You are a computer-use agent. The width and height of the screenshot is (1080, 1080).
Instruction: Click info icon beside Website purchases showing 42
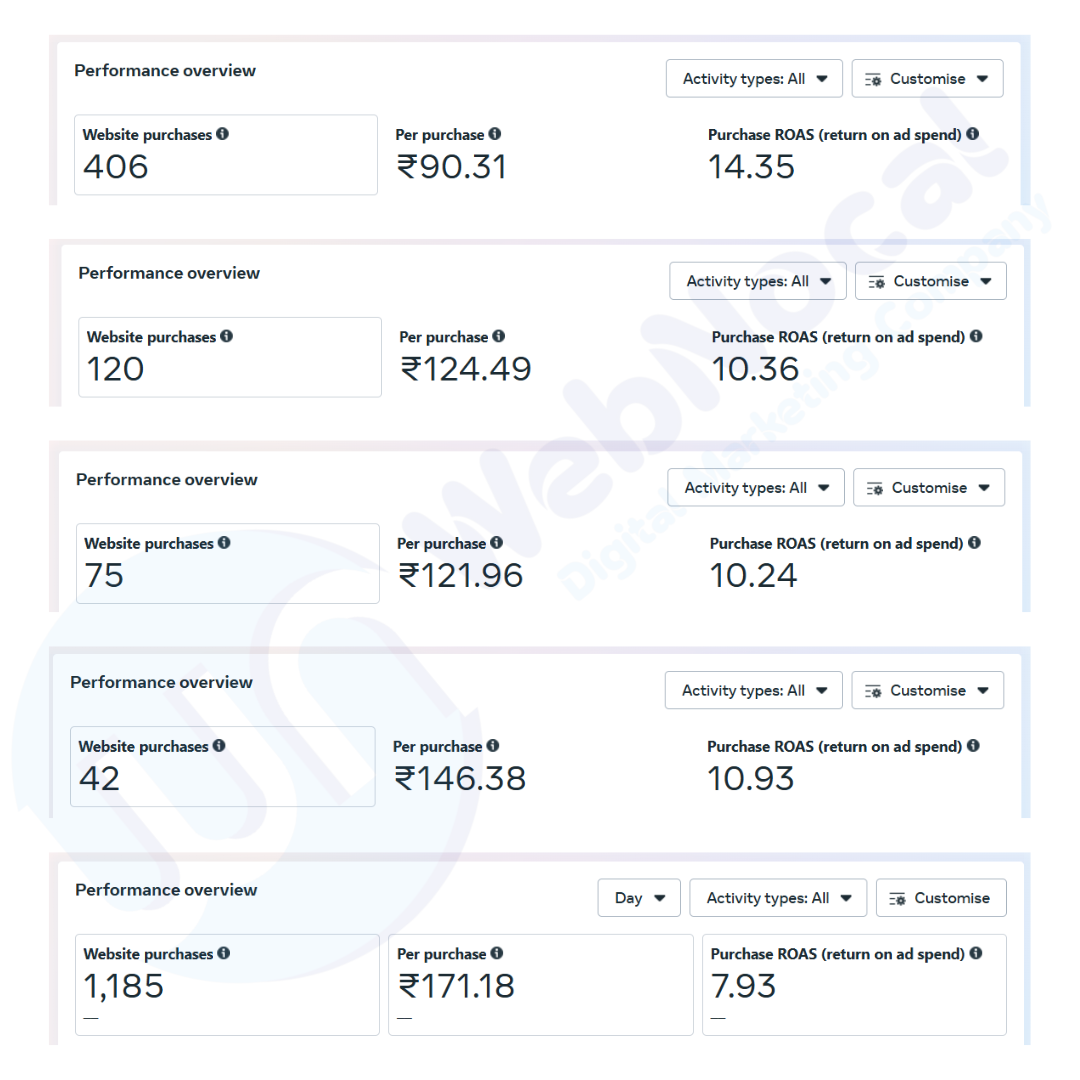tap(219, 746)
